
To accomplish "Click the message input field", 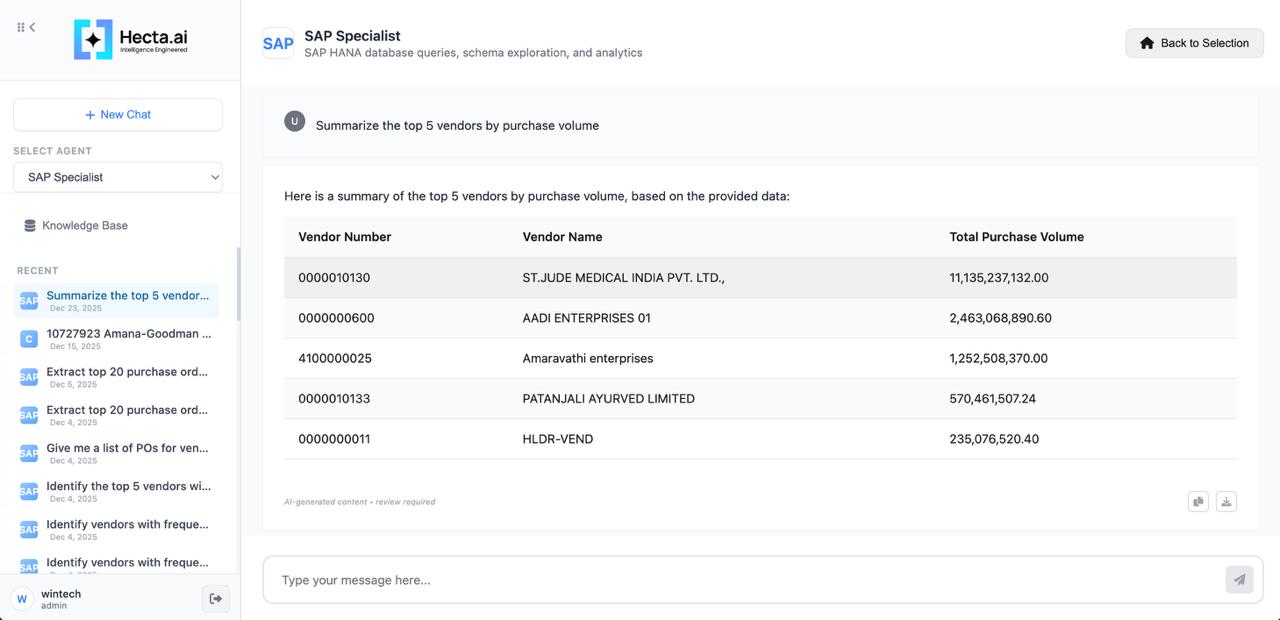I will coord(745,580).
